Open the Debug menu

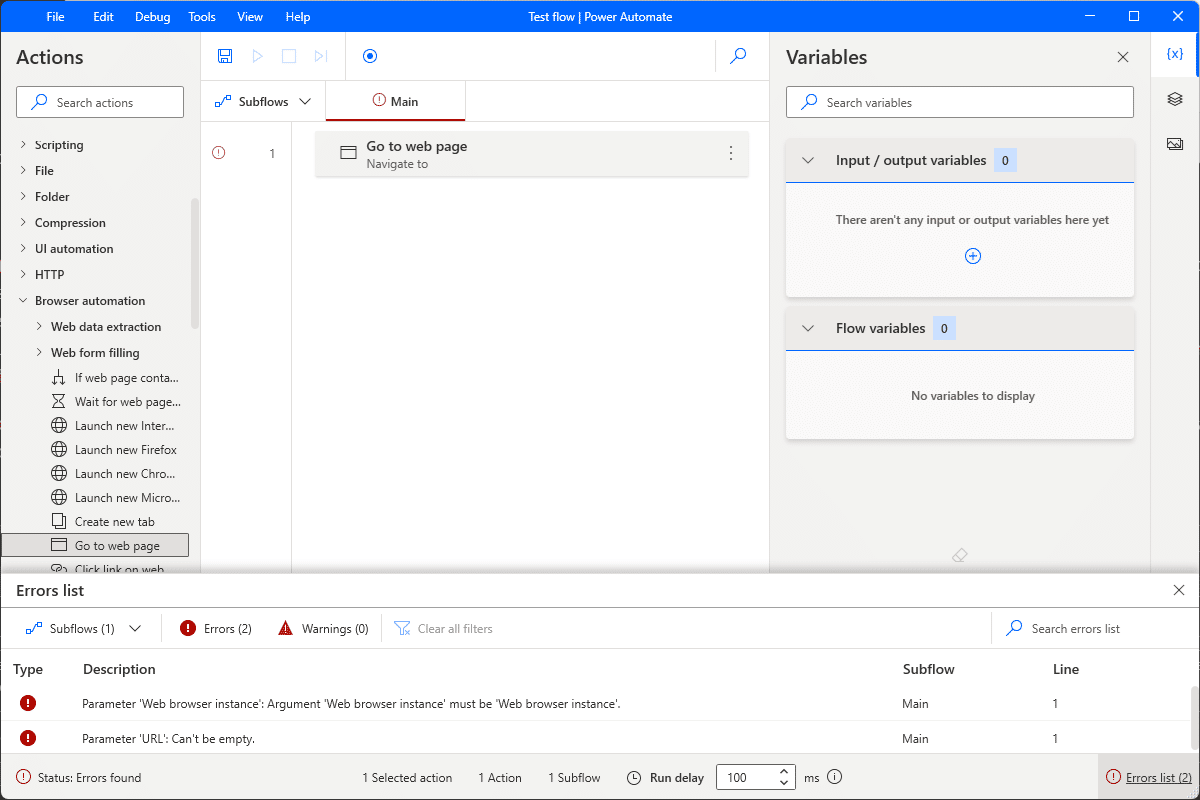coord(152,16)
